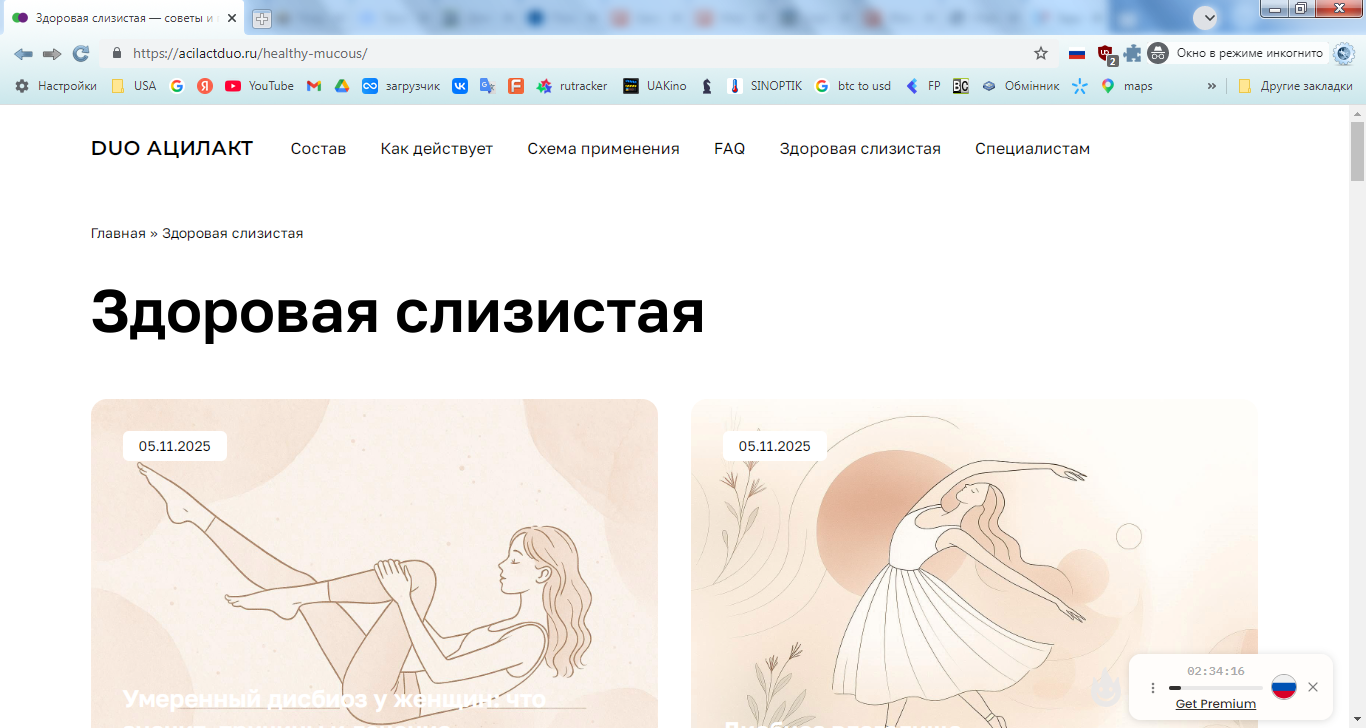Click the round Russian flag in VPN widget
1366x728 pixels.
coord(1284,687)
